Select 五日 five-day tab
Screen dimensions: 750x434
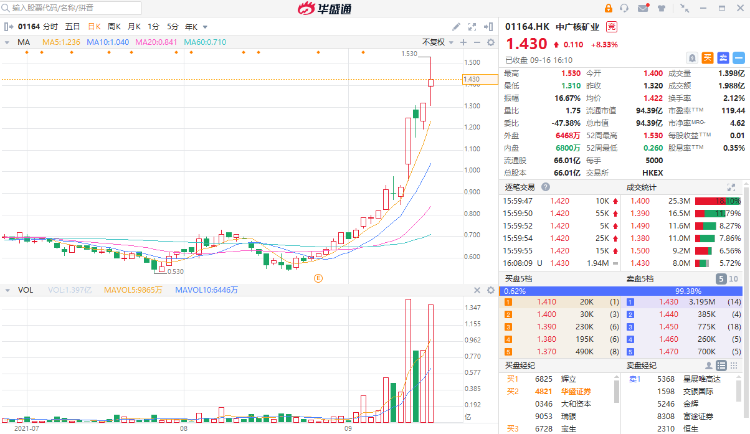coord(72,27)
